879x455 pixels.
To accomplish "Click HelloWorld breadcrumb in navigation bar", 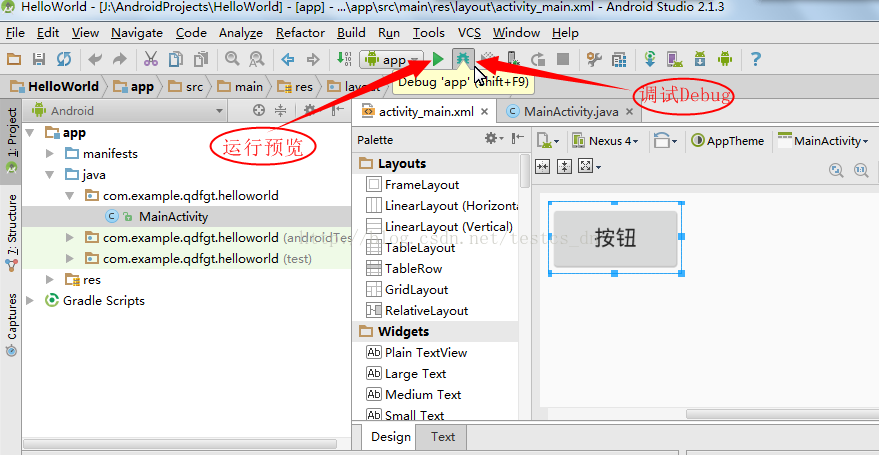I will pos(55,86).
